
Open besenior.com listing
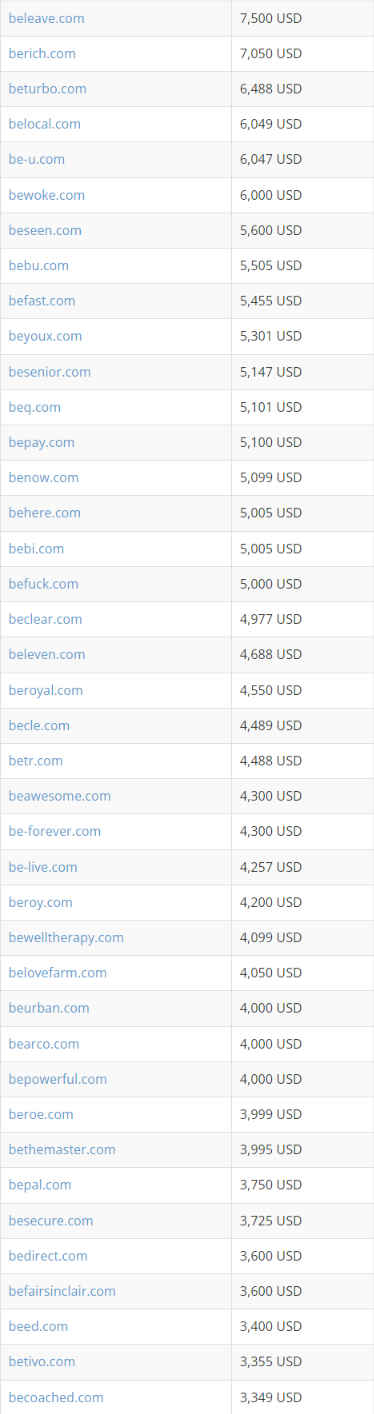[x=49, y=371]
